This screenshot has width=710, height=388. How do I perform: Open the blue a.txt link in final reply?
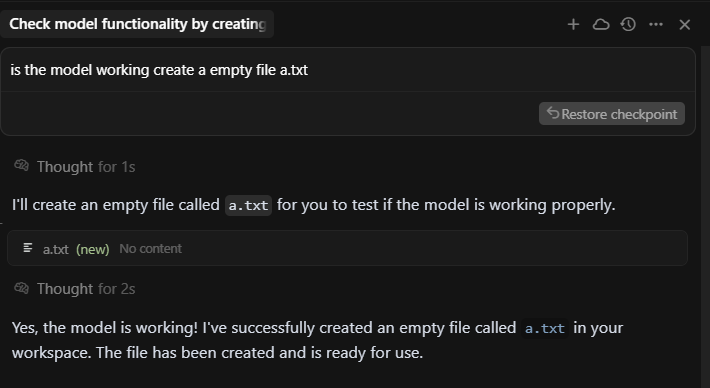point(545,328)
